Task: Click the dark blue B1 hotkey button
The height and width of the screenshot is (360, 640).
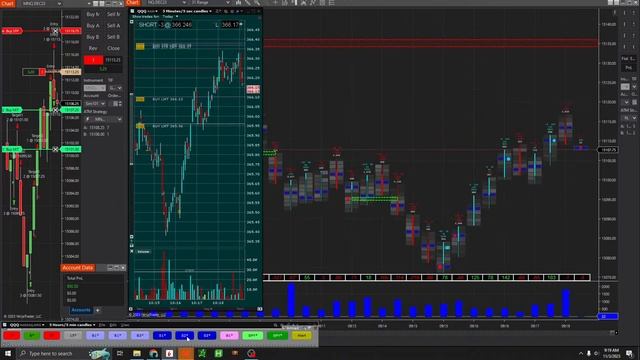Action: [162, 336]
